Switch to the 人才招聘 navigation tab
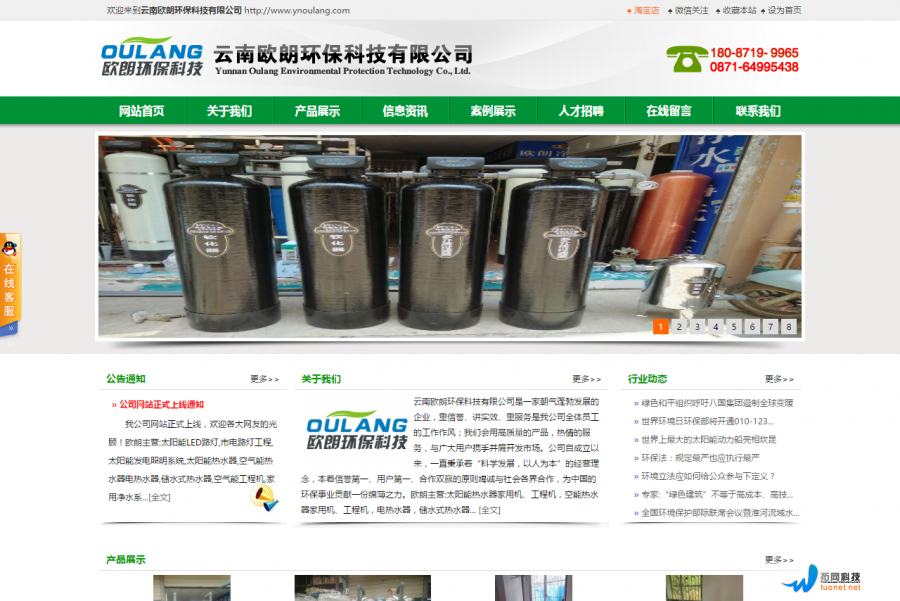The width and height of the screenshot is (900, 601). [x=580, y=111]
